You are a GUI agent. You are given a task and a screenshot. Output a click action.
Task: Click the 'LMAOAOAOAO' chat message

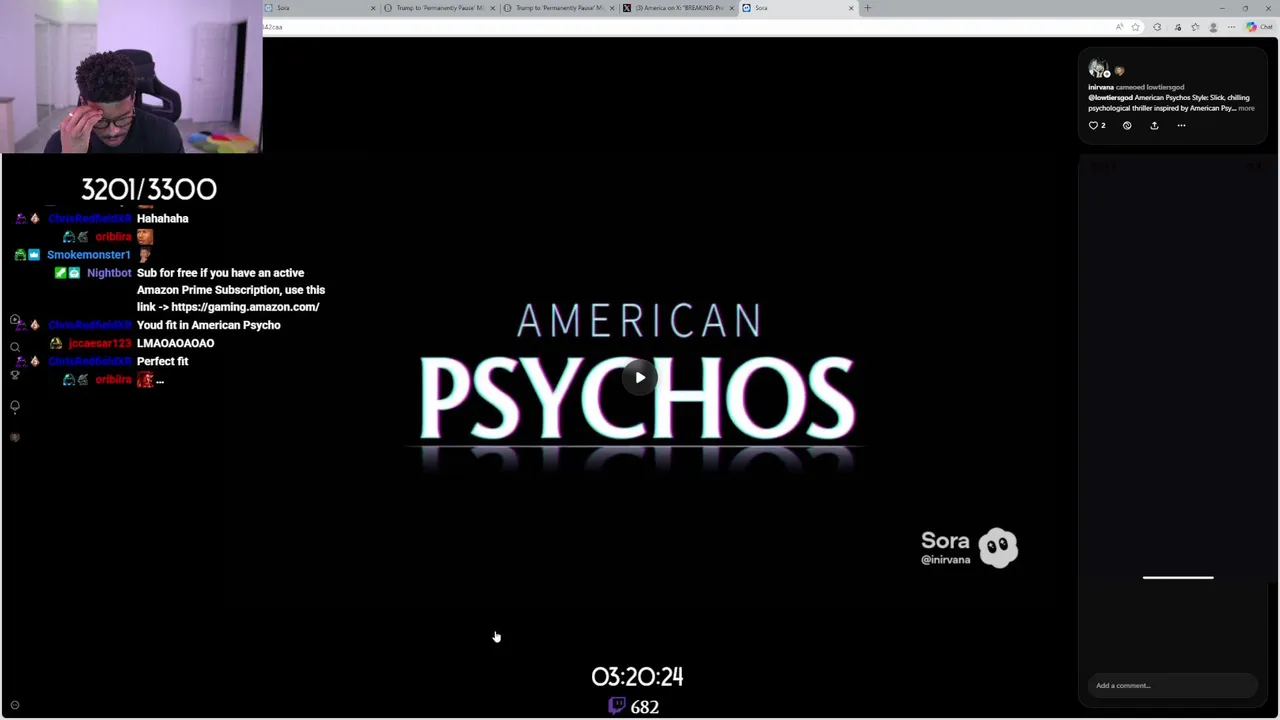click(x=175, y=343)
